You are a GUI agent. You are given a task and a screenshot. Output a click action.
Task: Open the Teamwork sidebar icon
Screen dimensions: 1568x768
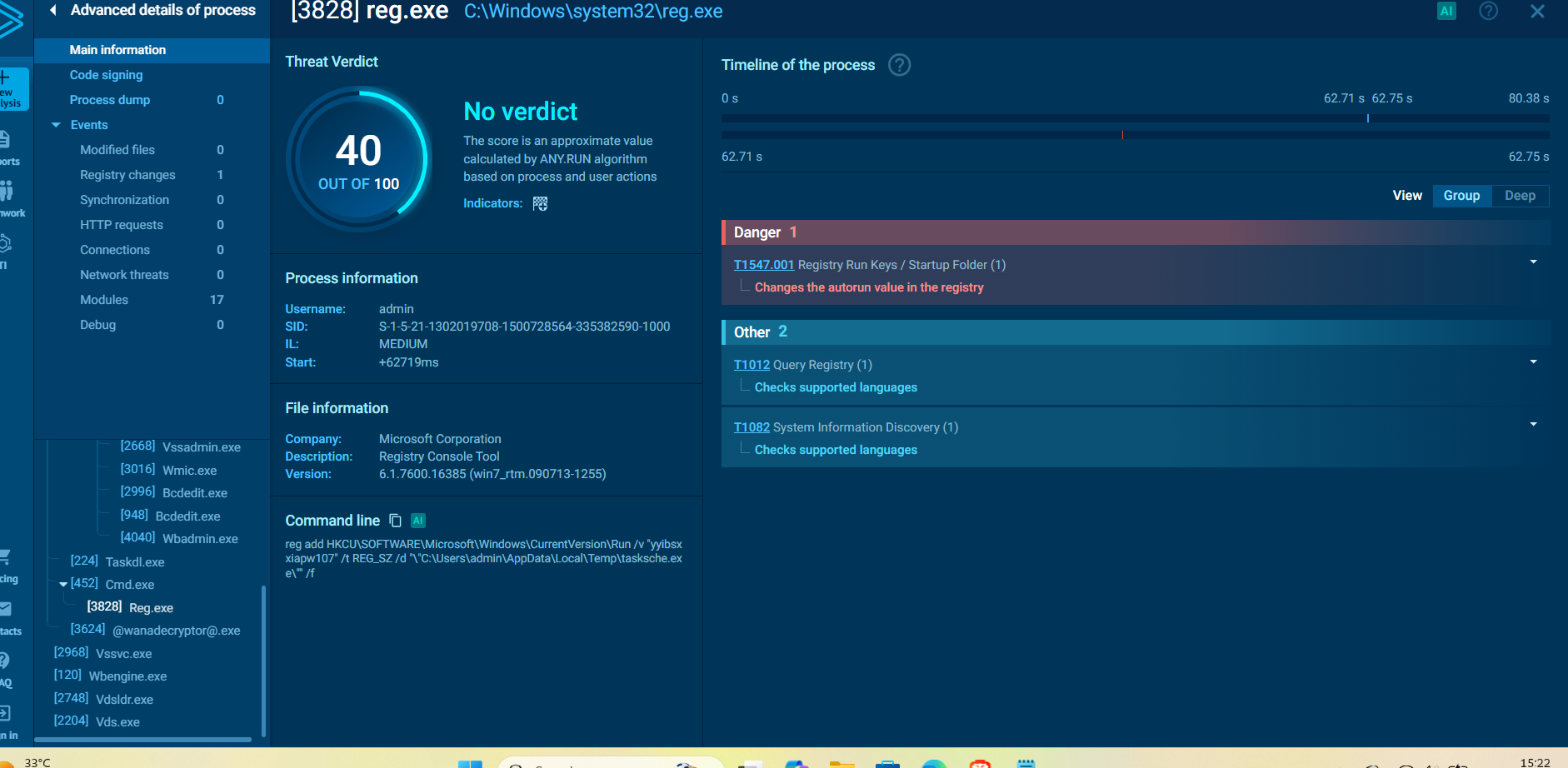[x=10, y=200]
